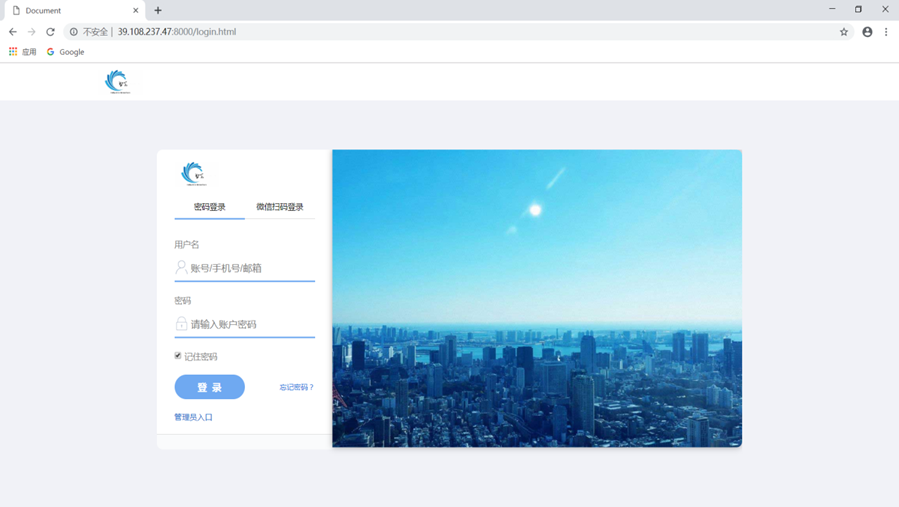The image size is (899, 507).
Task: Bookmark this page with the star icon
Action: (x=843, y=32)
